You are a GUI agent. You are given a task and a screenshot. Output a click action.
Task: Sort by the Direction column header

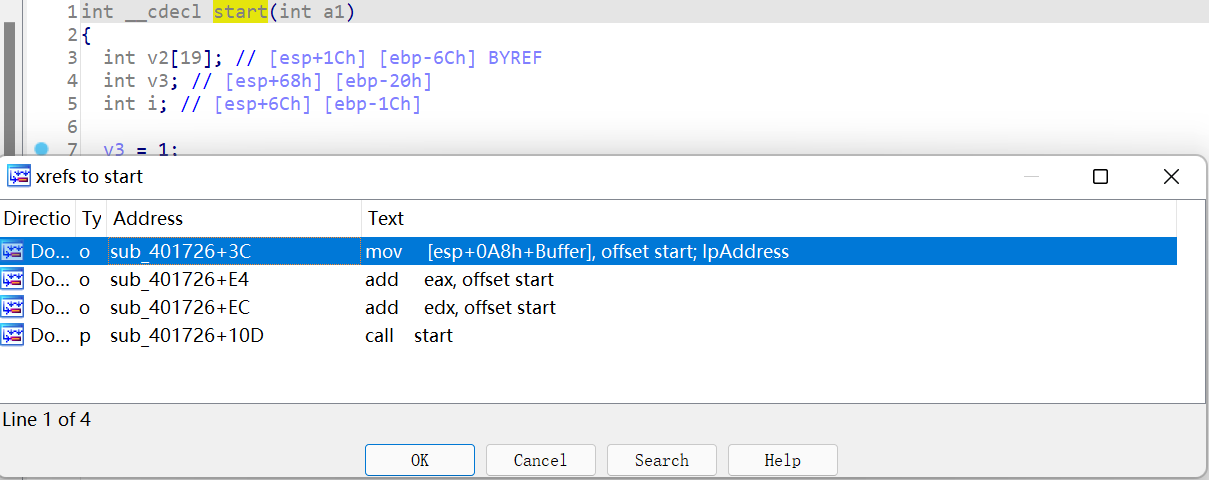(x=38, y=218)
